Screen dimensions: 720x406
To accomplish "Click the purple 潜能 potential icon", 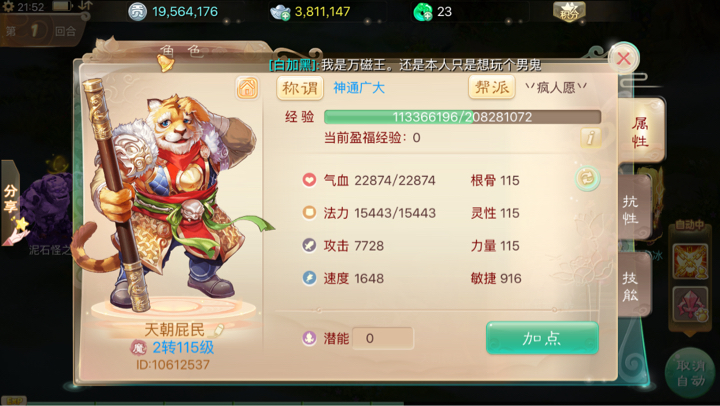I will [x=309, y=338].
